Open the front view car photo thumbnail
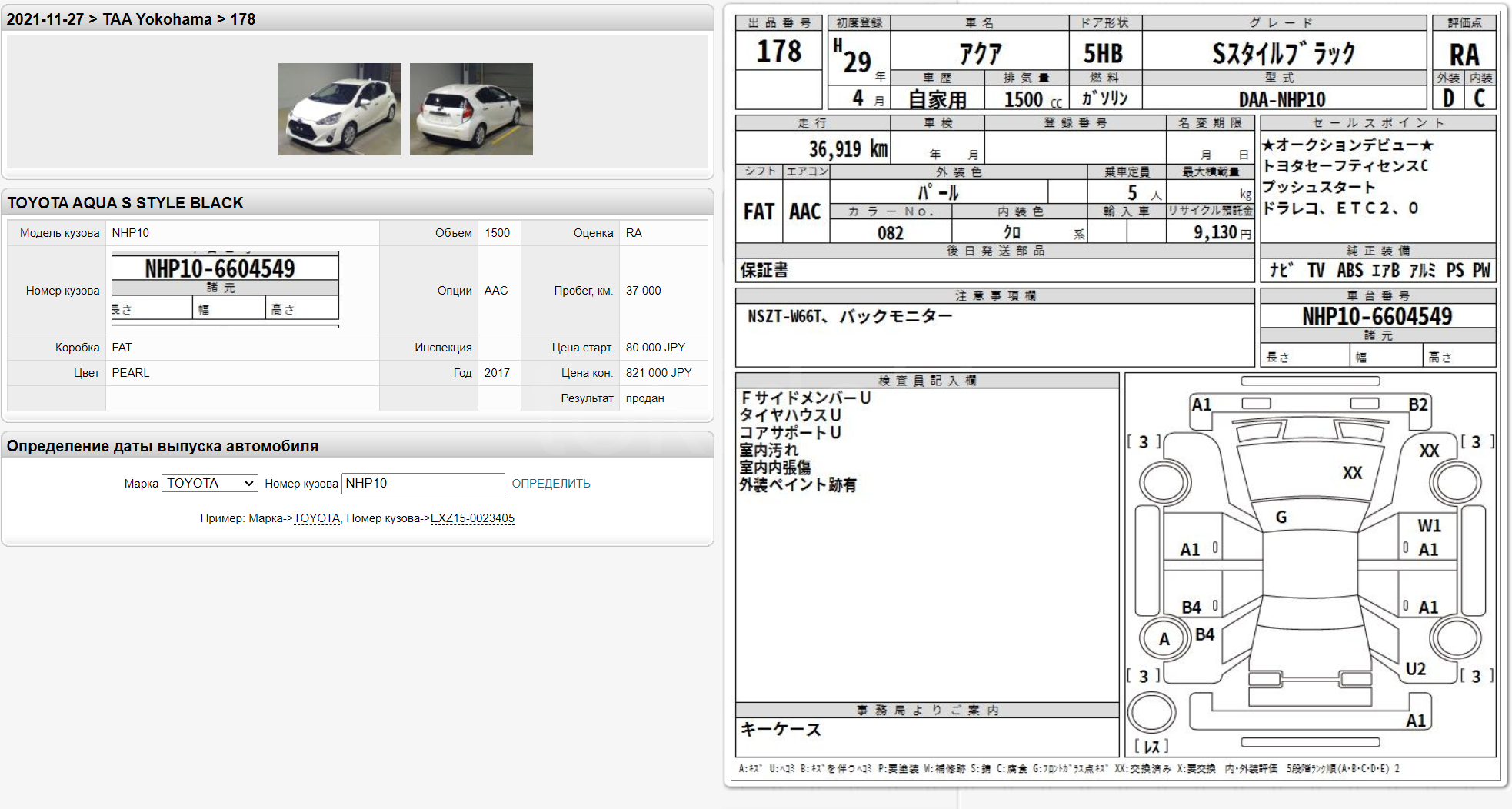1512x809 pixels. click(339, 109)
